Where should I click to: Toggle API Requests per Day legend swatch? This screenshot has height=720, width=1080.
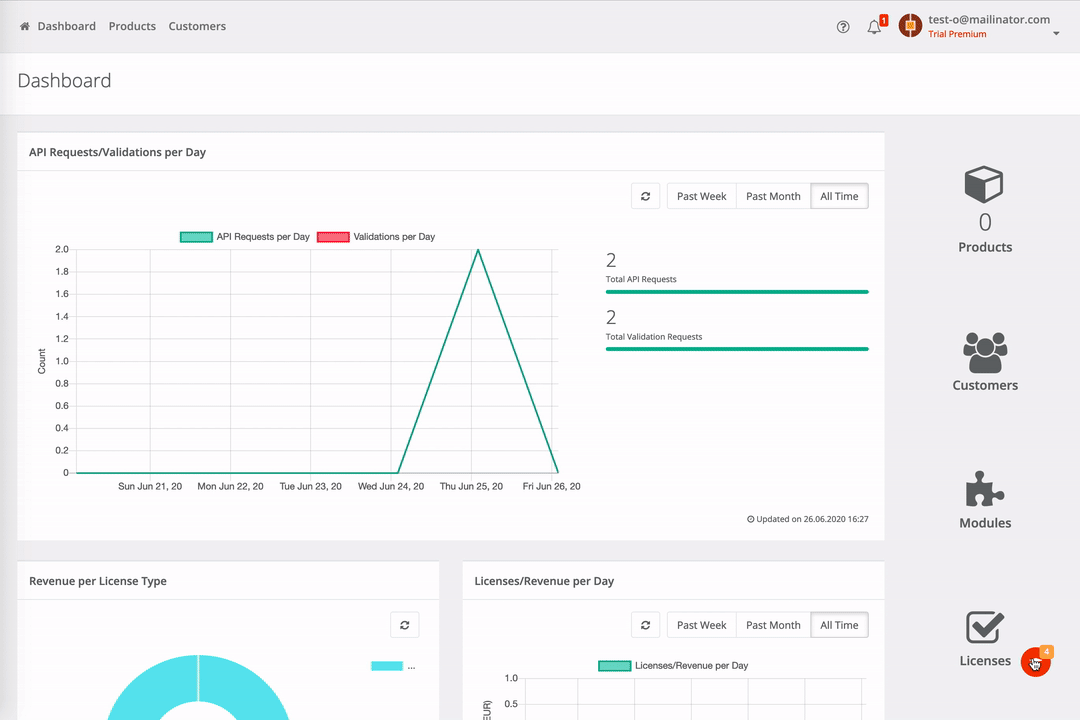[196, 237]
